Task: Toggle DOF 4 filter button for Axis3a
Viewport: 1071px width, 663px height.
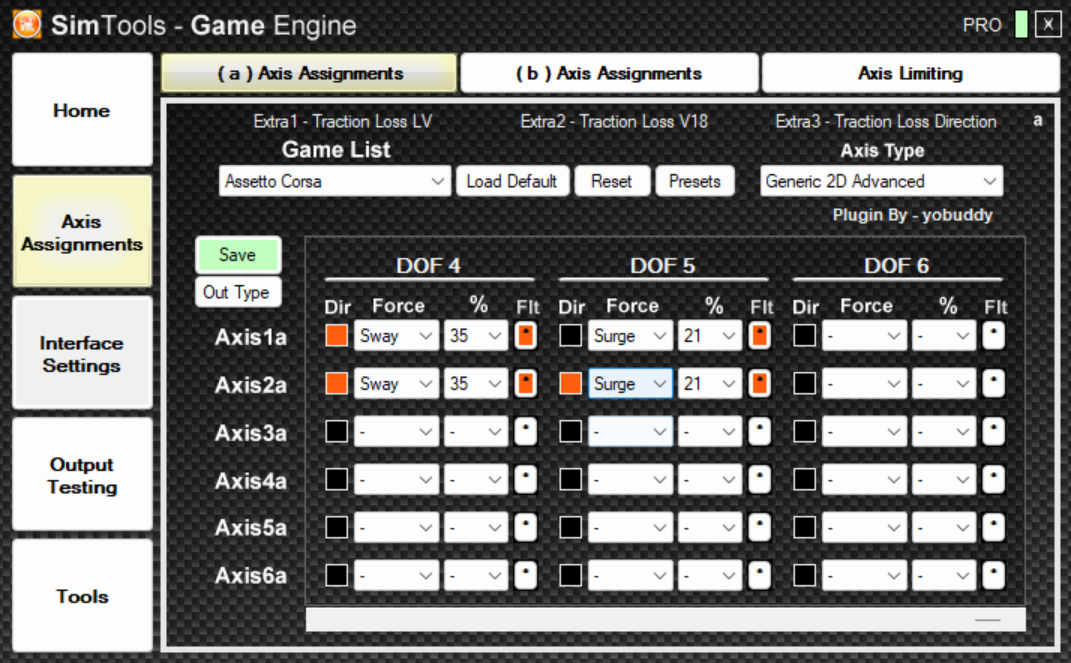Action: (525, 432)
